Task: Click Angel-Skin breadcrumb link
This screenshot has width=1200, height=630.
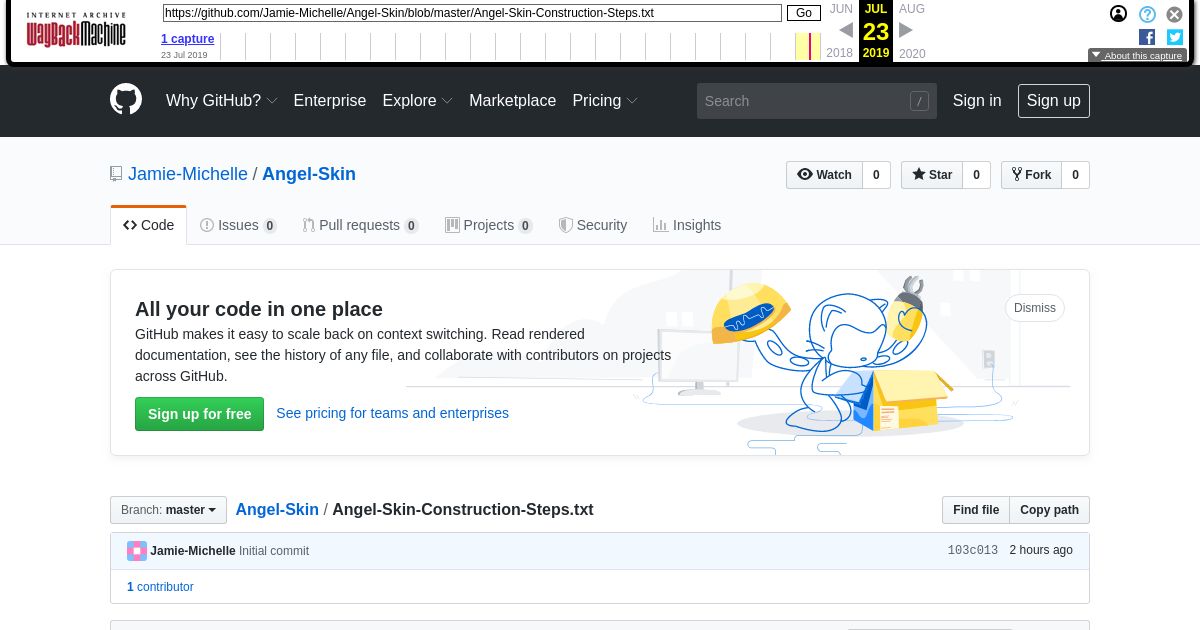Action: tap(277, 510)
